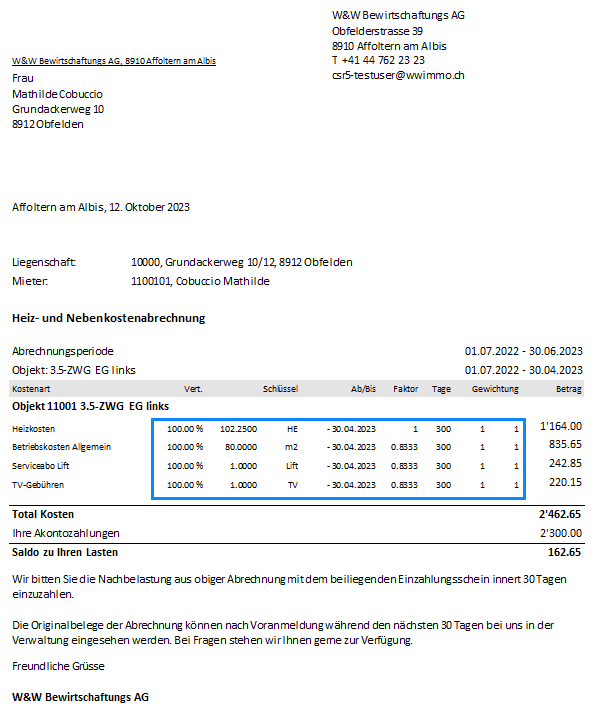Click the advance payment amount 2'300.00
The image size is (594, 706).
[561, 533]
